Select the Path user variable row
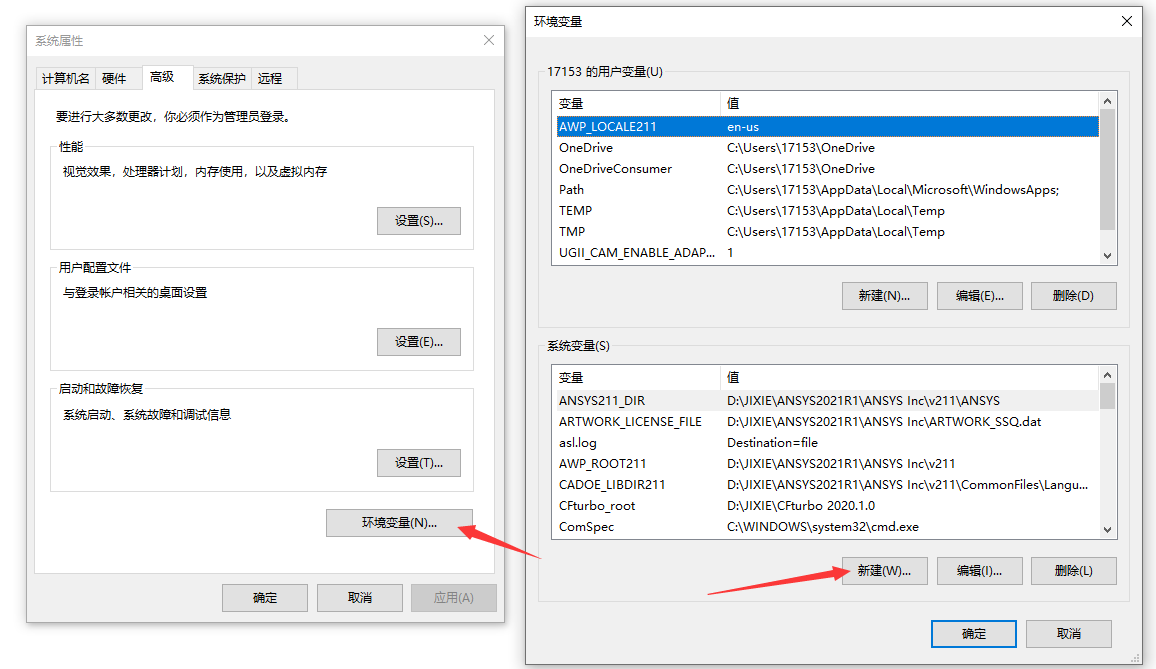The width and height of the screenshot is (1156, 669). coord(572,190)
